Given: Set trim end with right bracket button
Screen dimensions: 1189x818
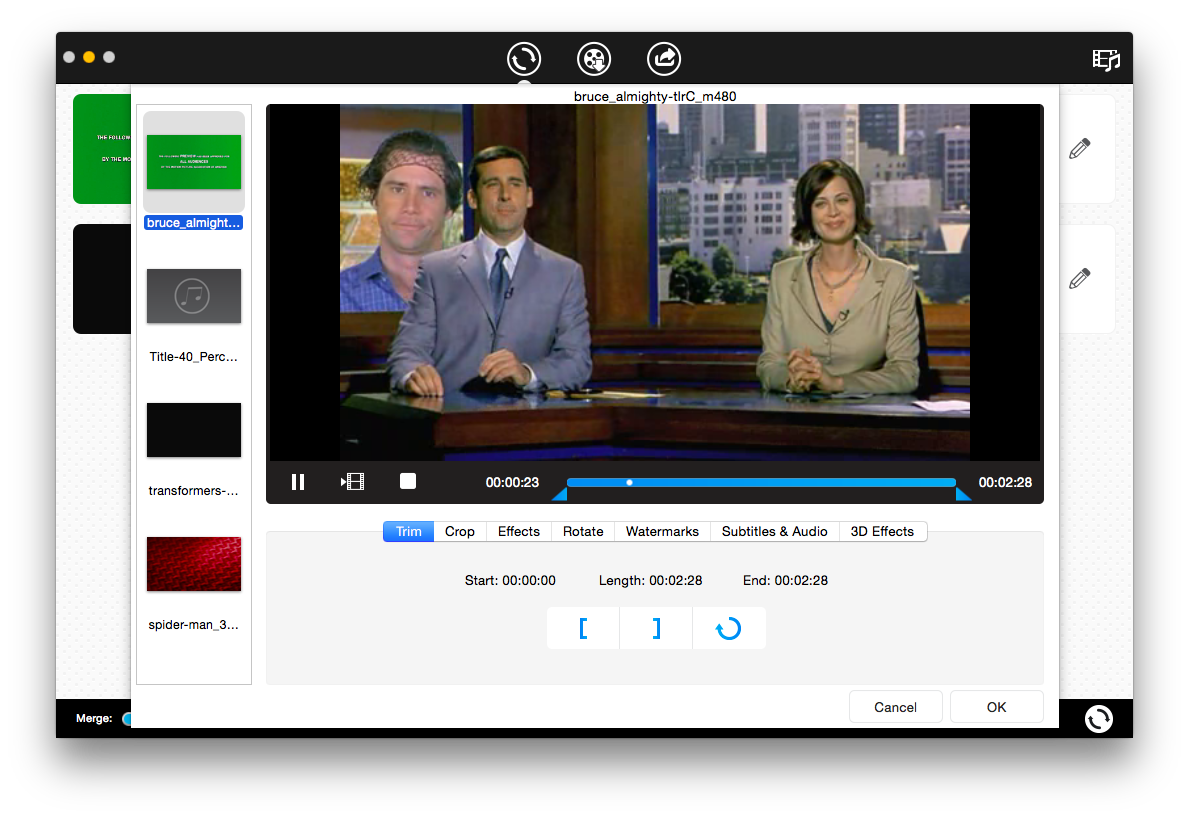Looking at the screenshot, I should [x=656, y=628].
